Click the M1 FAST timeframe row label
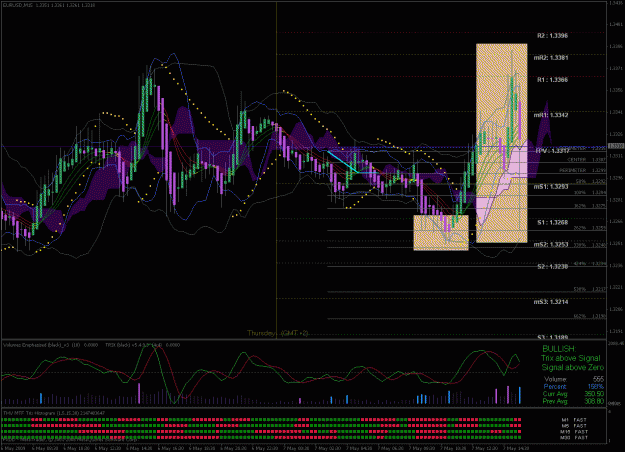Screen dimensions: 625x452 [x=574, y=420]
